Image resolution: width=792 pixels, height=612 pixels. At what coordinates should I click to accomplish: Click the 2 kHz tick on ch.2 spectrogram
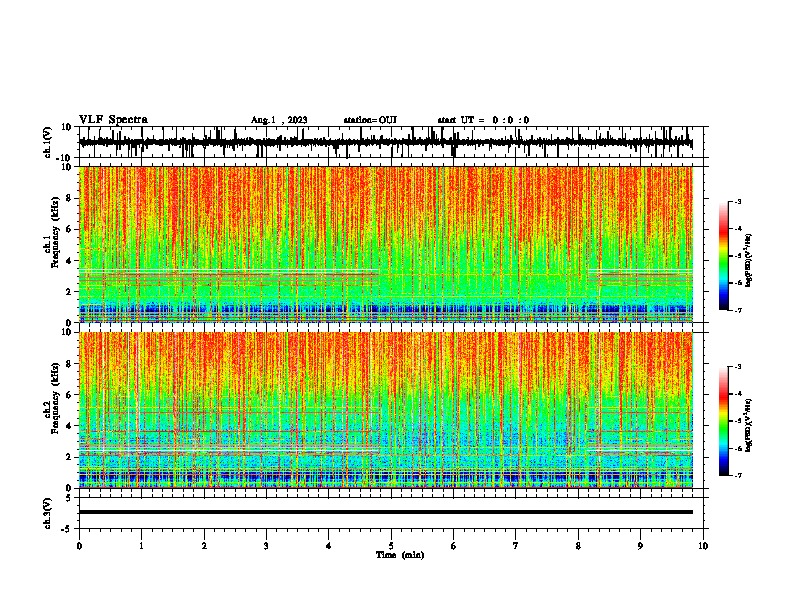[69, 457]
